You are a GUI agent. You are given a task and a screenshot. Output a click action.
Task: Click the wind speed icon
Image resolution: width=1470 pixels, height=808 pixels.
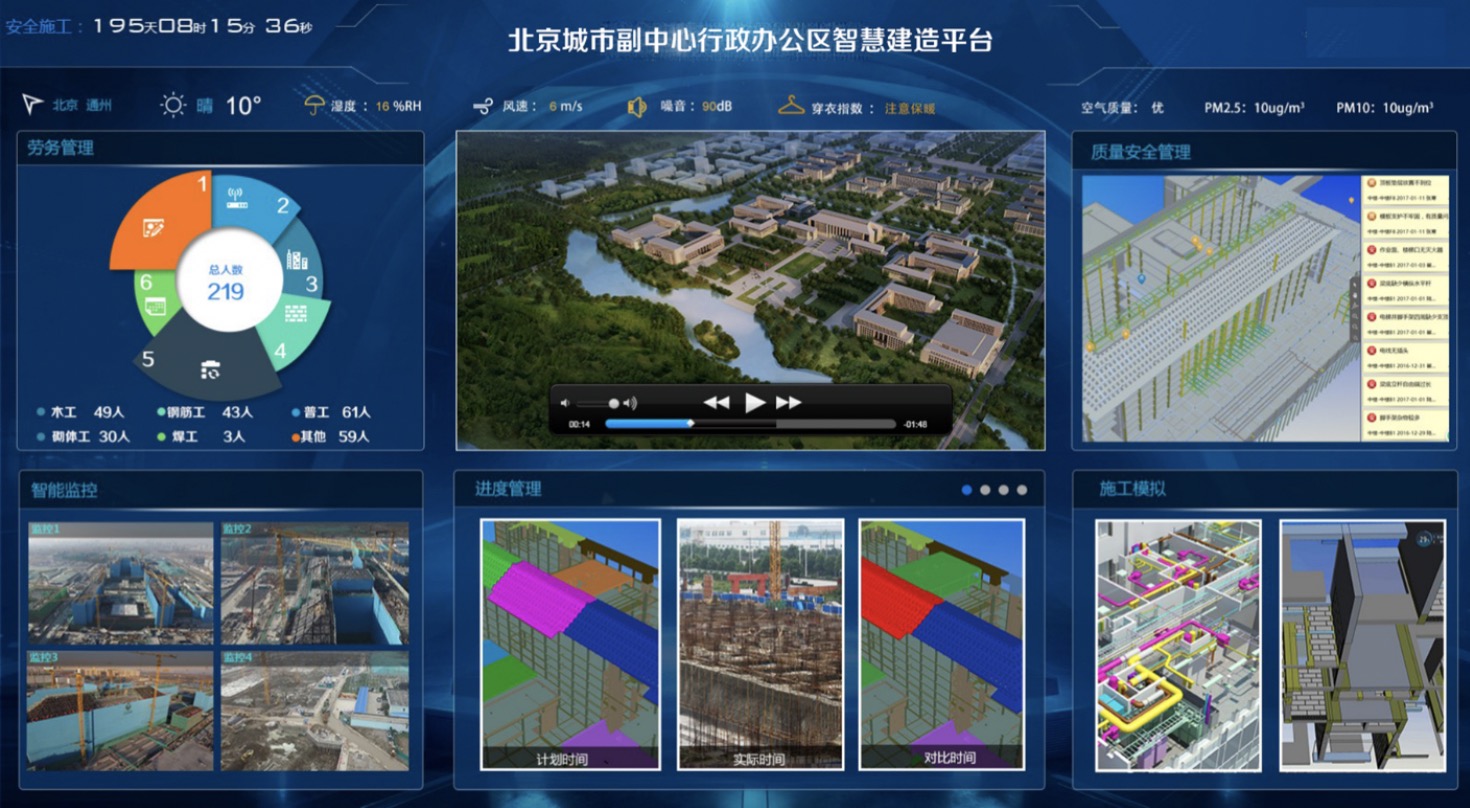(x=484, y=106)
